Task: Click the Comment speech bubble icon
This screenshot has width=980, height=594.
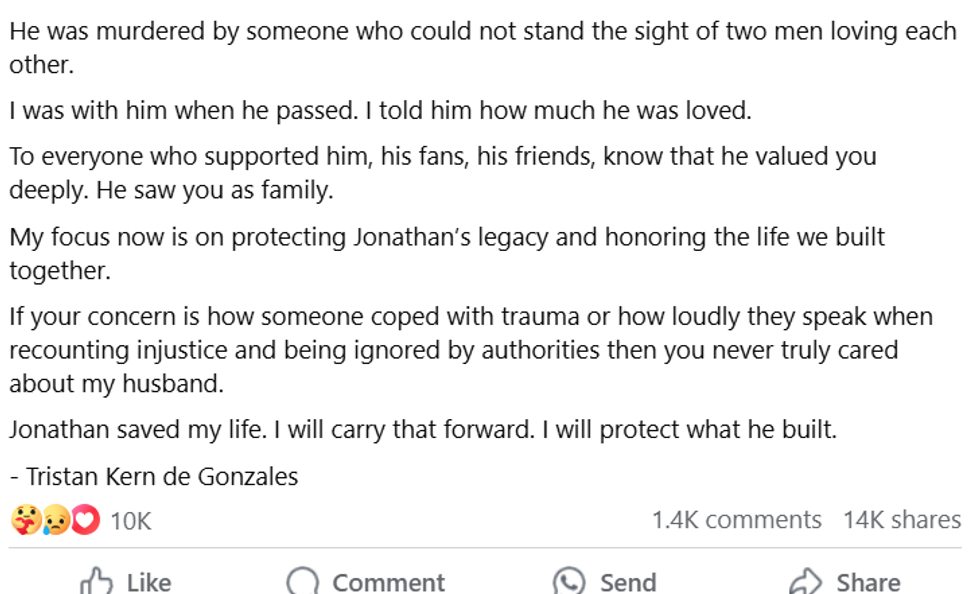Action: (x=303, y=582)
